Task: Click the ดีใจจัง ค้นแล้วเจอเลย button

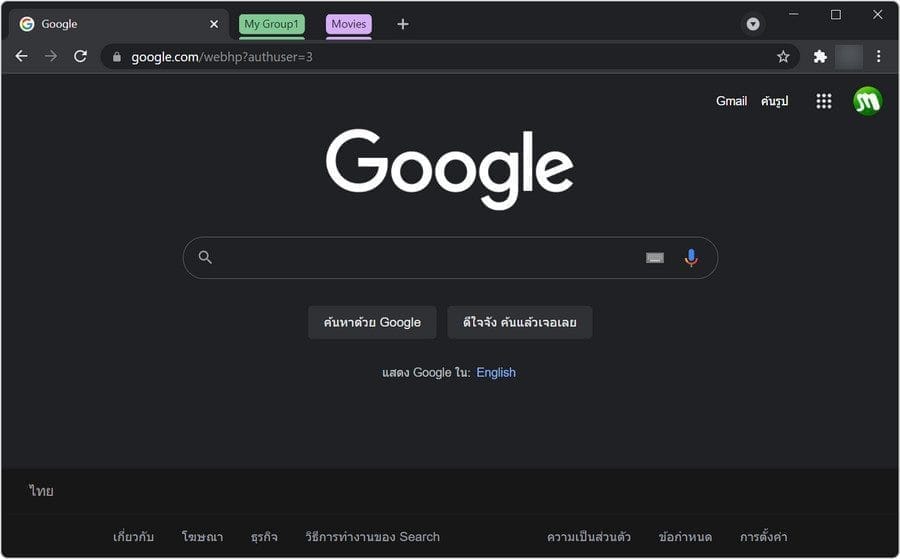Action: pyautogui.click(x=519, y=322)
